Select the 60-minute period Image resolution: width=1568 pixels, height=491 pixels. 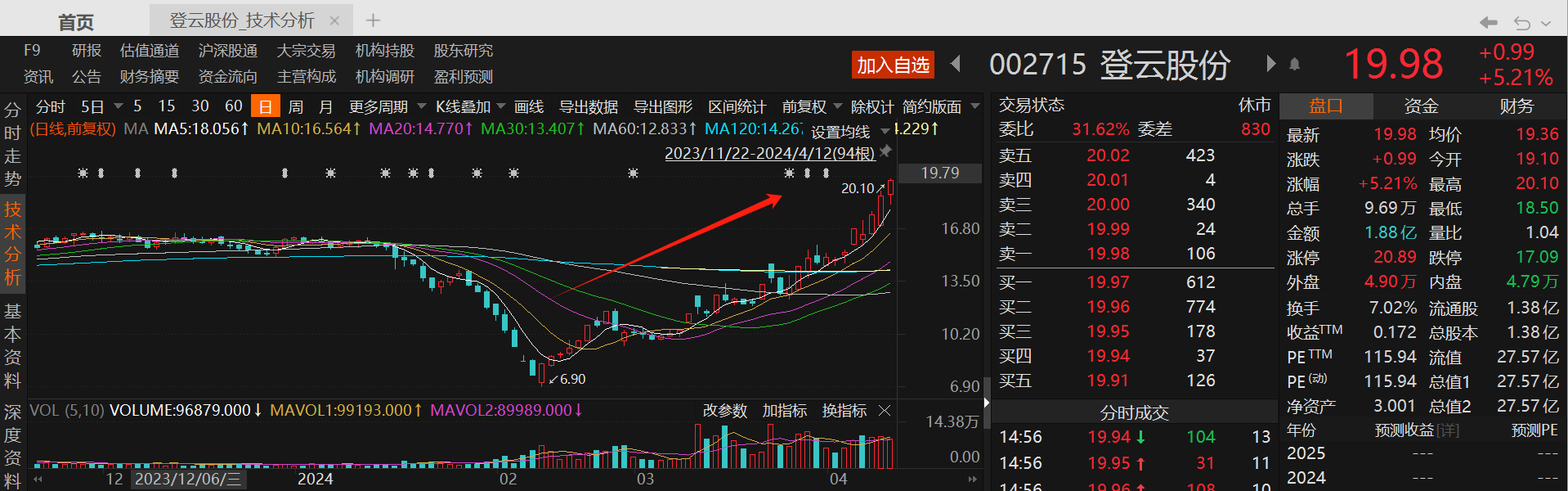[x=234, y=106]
